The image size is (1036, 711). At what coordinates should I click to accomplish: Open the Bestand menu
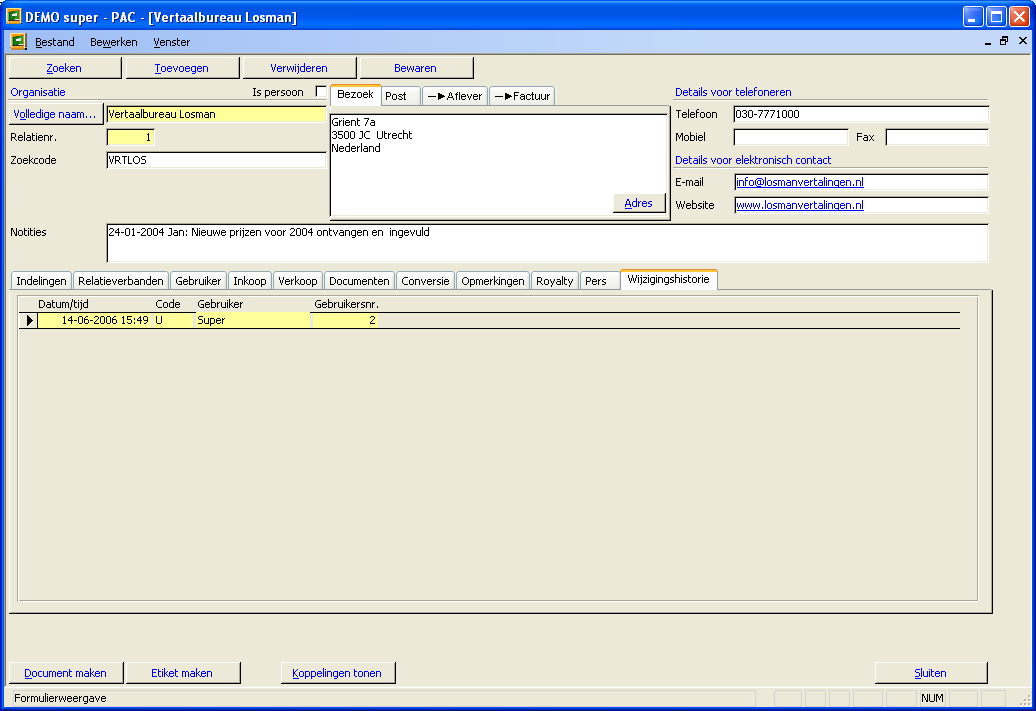[x=55, y=42]
